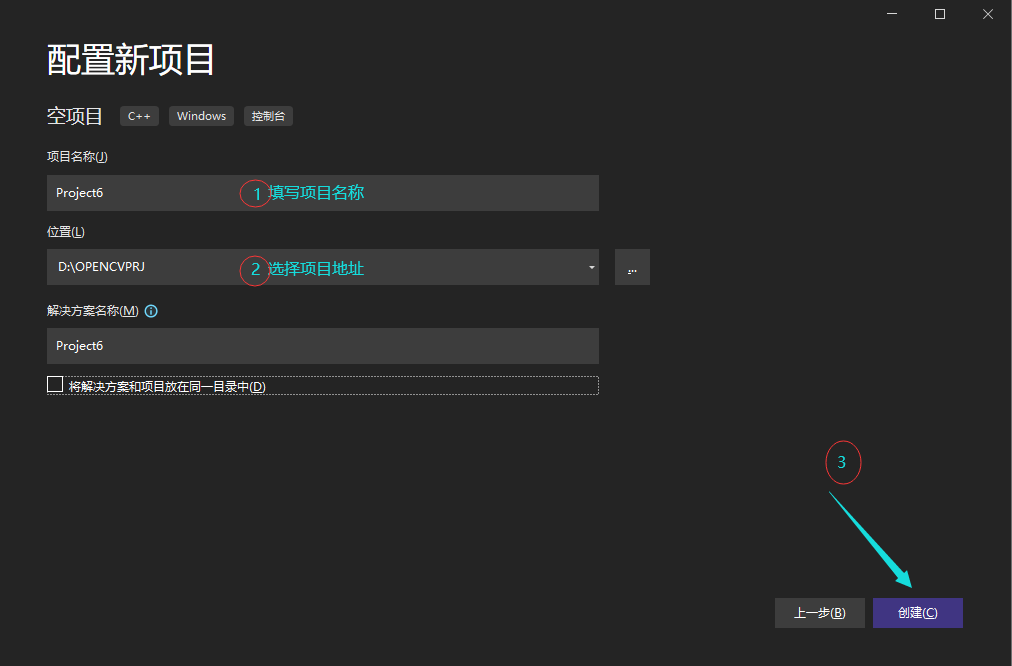Click the 上一步(B) button to go back
1012x666 pixels.
(819, 613)
